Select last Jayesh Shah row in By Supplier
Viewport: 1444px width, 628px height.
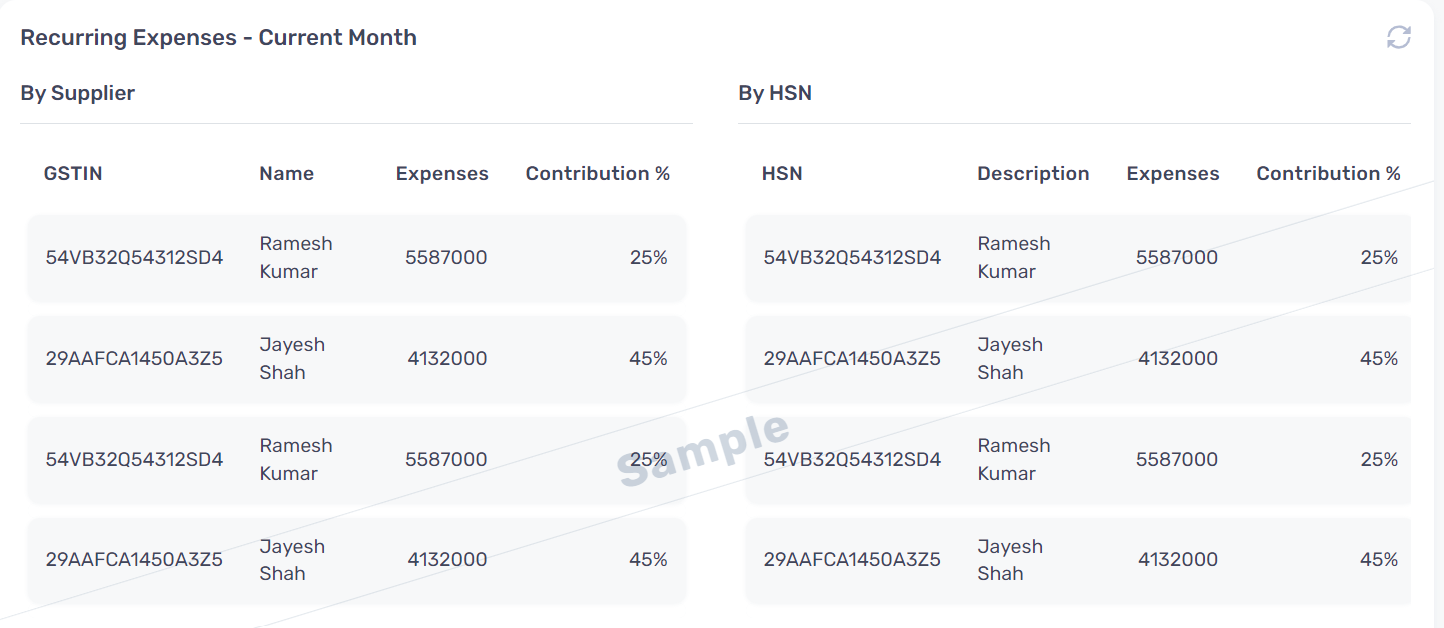click(x=357, y=560)
